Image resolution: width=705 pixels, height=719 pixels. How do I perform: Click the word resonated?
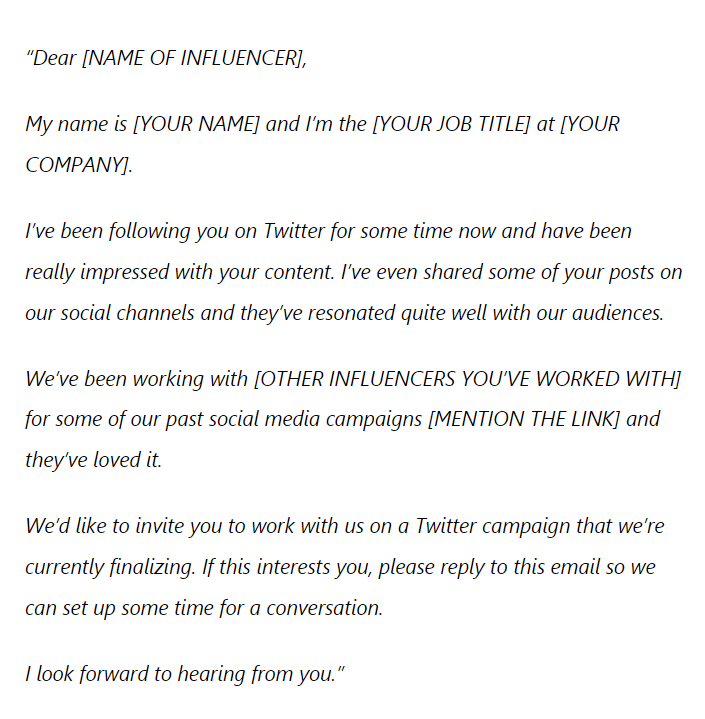[x=351, y=313]
